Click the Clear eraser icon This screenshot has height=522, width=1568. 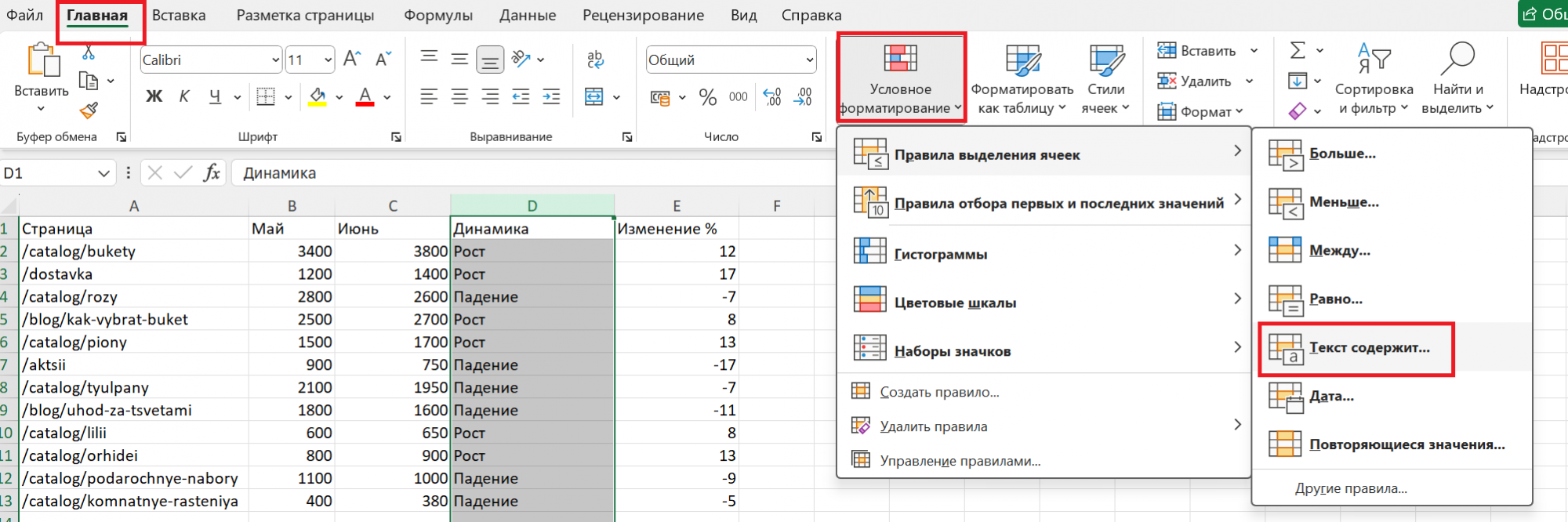pyautogui.click(x=1298, y=111)
